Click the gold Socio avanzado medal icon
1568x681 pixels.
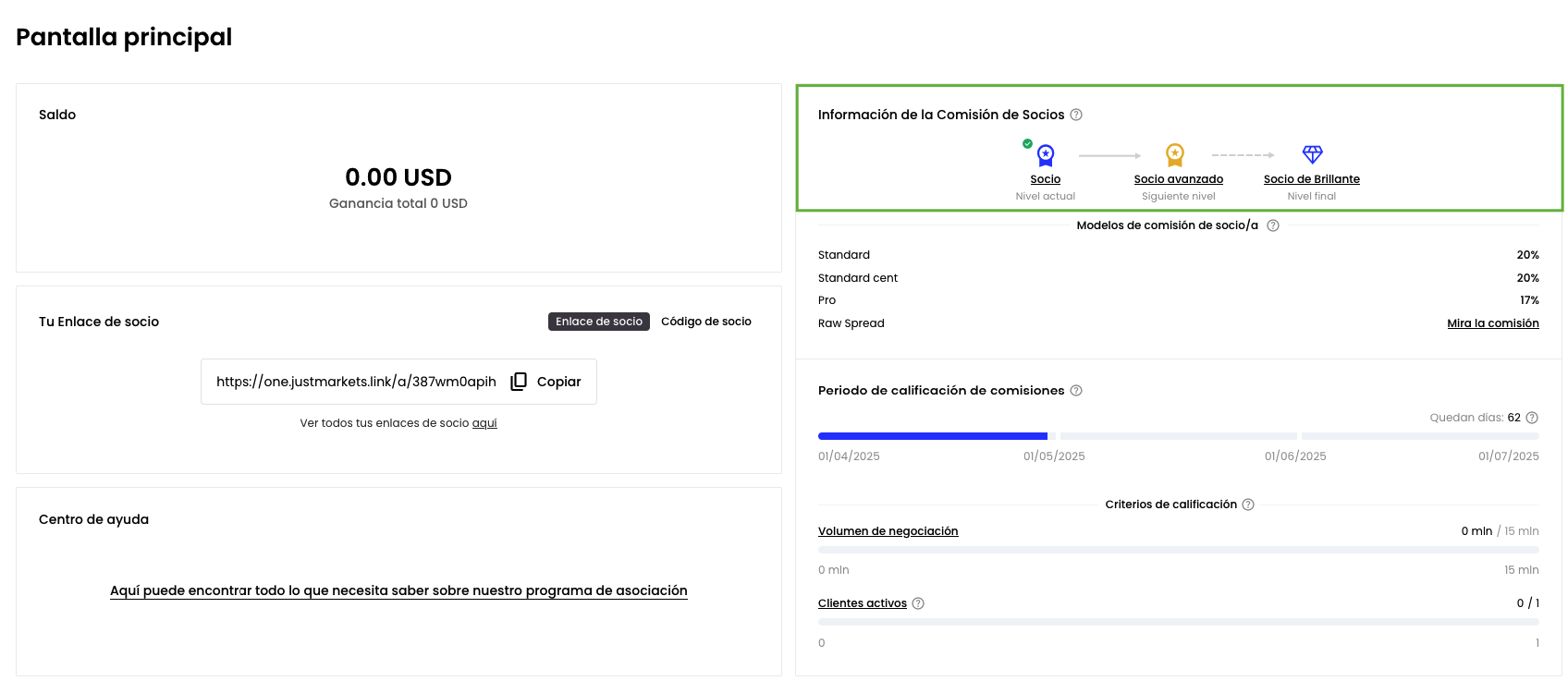[x=1174, y=154]
